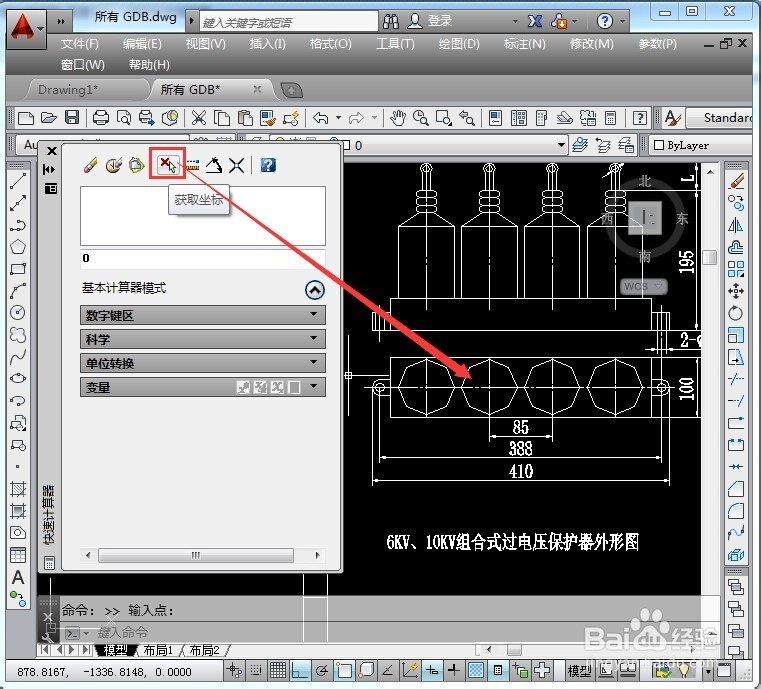Click the Get Coordinates calculator icon

pos(167,164)
